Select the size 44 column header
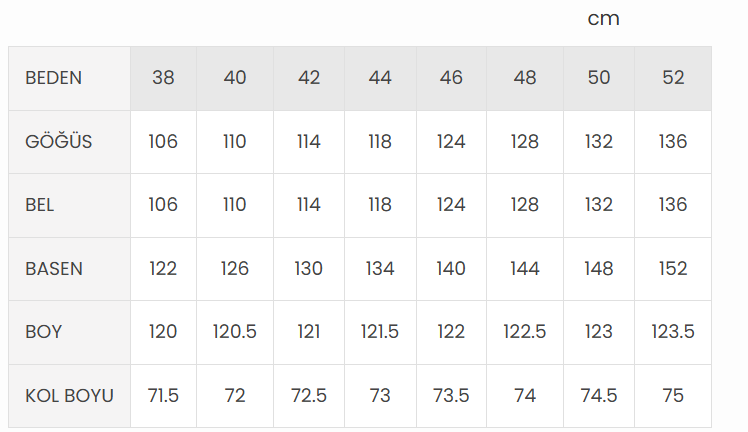This screenshot has width=748, height=432. (380, 78)
